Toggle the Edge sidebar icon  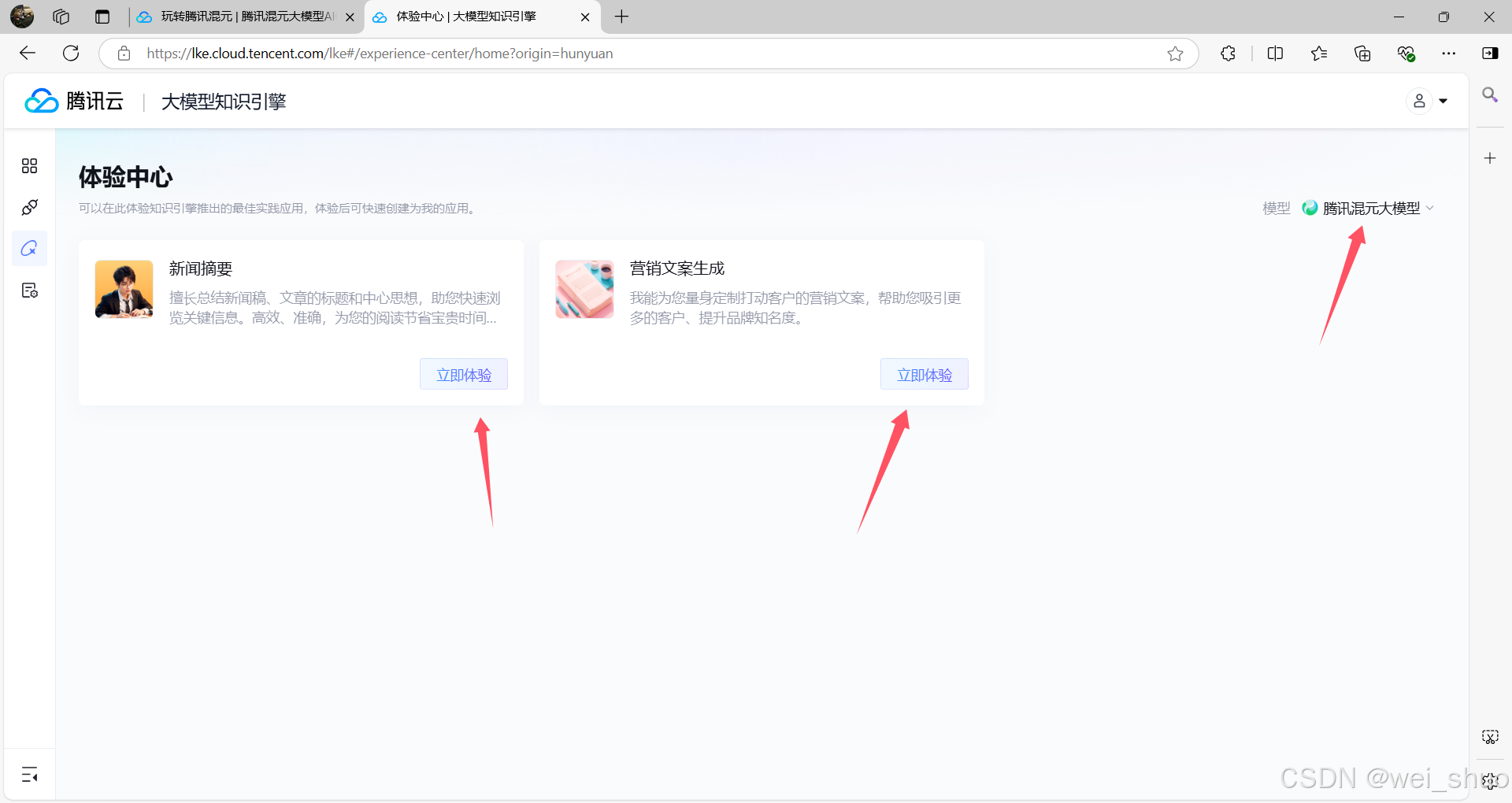(x=1490, y=54)
